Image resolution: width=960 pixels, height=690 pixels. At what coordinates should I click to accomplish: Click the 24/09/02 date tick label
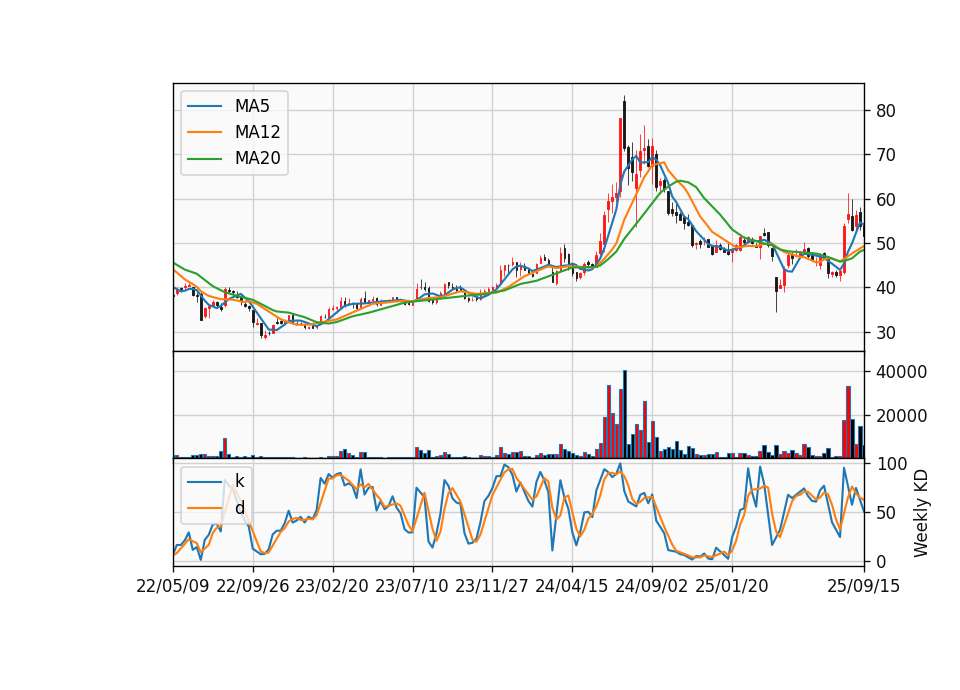tap(652, 586)
